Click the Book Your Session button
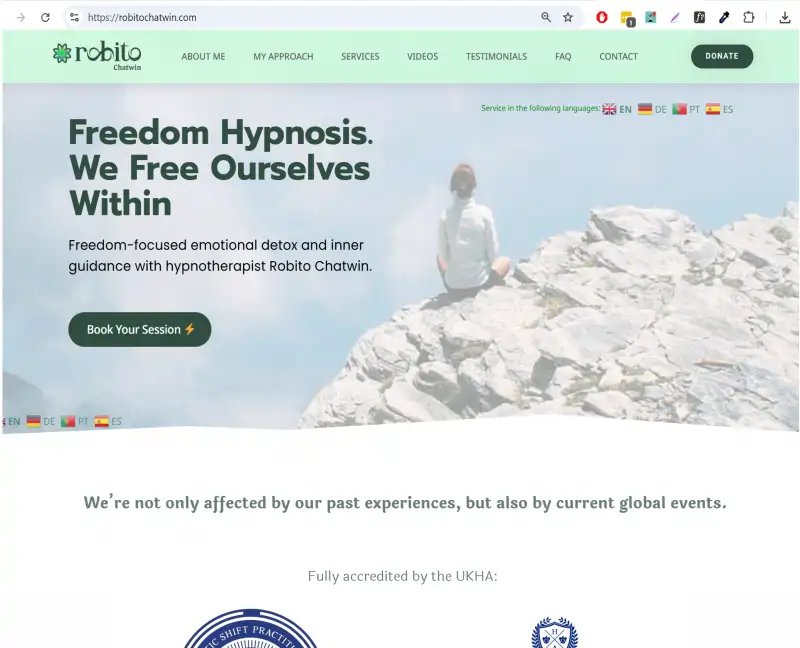800x648 pixels. pos(140,330)
